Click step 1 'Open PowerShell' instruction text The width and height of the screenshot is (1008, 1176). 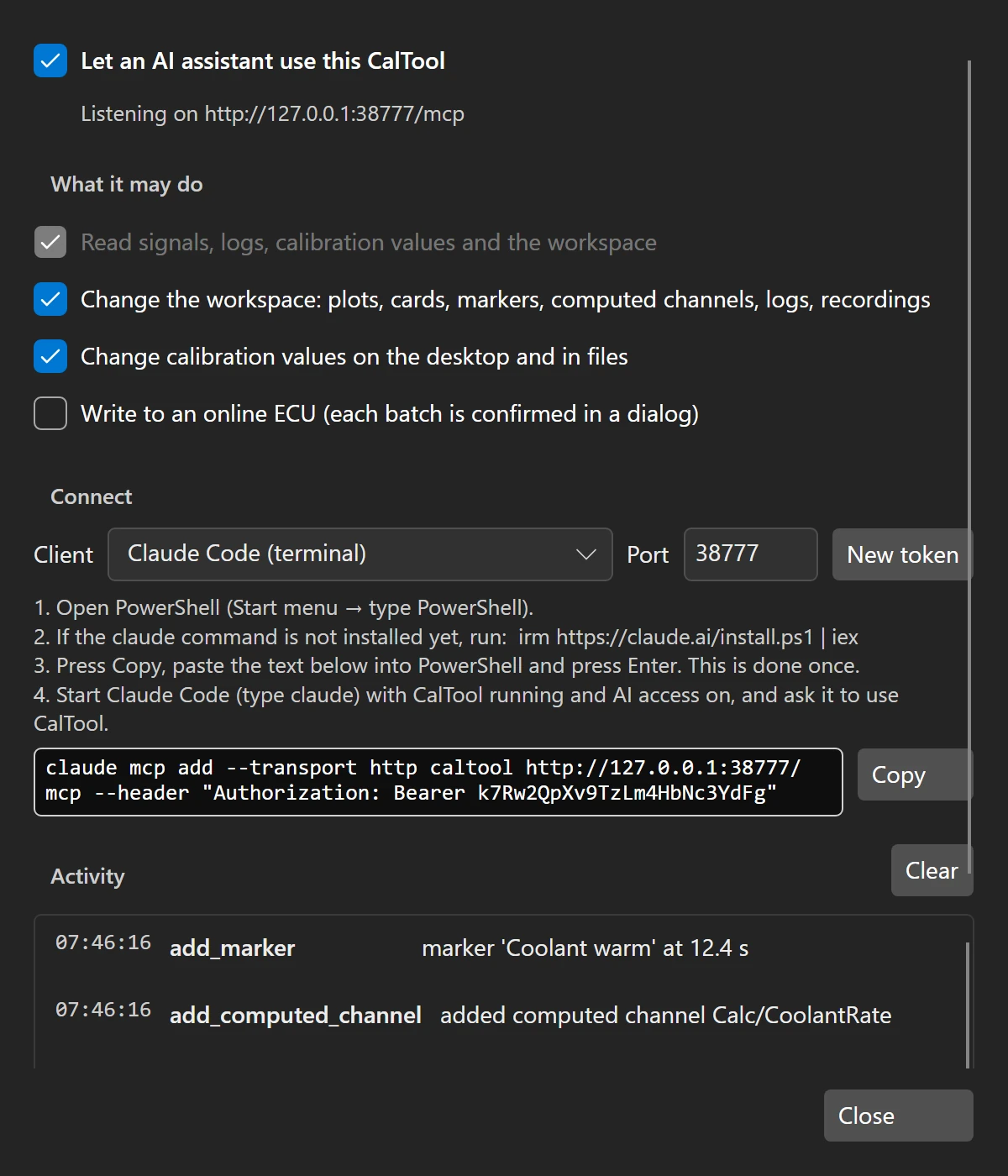point(284,607)
